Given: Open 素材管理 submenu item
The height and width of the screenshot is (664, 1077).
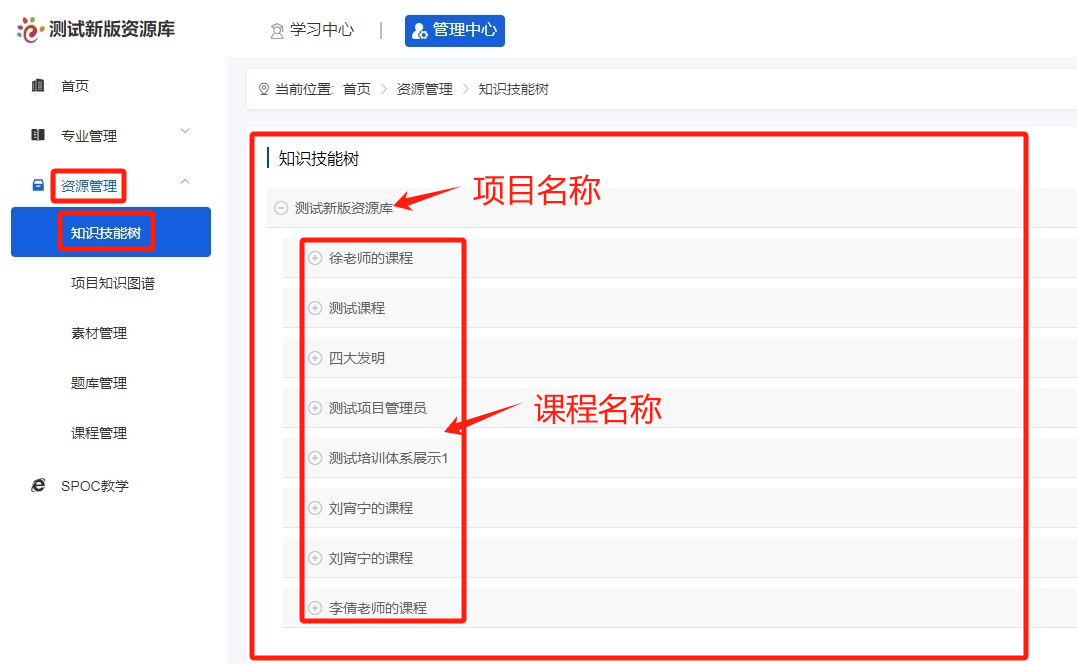Looking at the screenshot, I should coord(99,333).
